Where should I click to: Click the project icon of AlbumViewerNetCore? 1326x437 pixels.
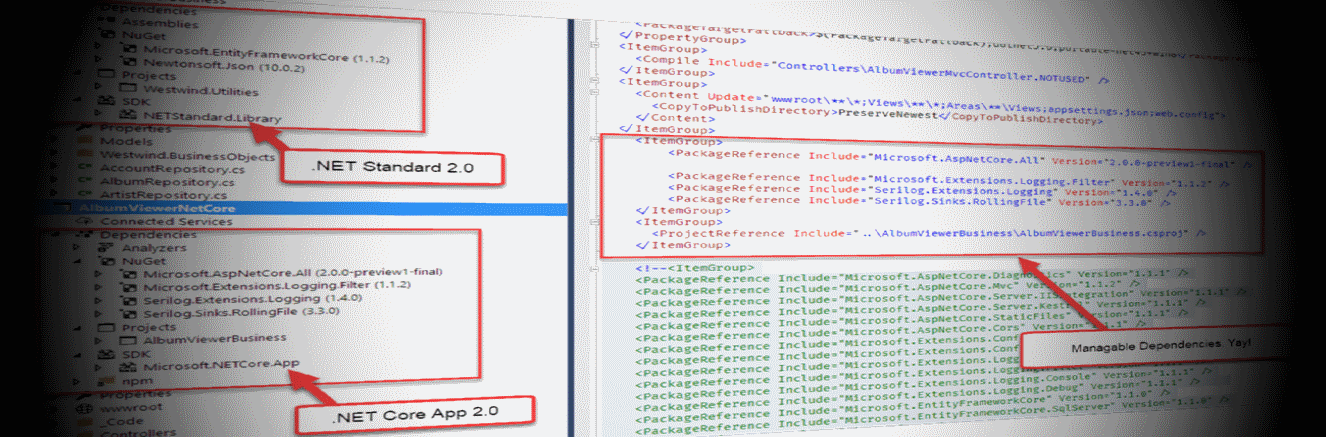[62, 208]
